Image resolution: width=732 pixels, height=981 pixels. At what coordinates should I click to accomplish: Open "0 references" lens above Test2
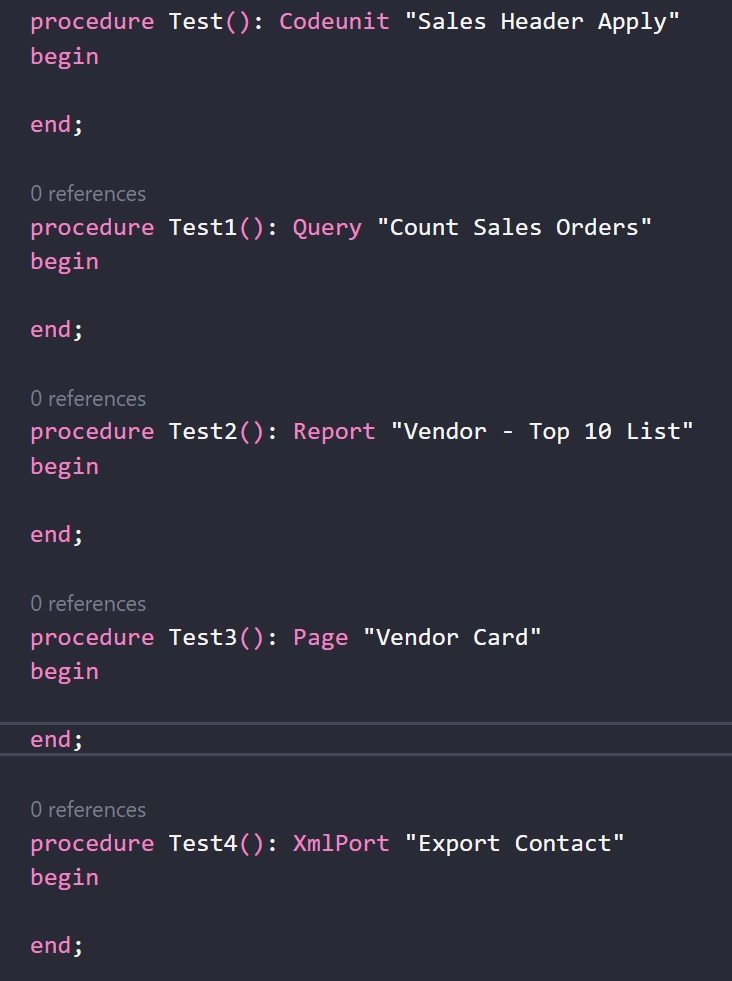[x=88, y=399]
